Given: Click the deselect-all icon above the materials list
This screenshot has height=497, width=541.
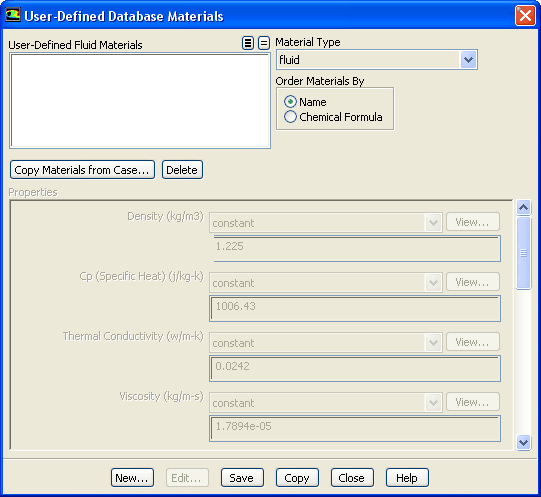Looking at the screenshot, I should coord(264,43).
